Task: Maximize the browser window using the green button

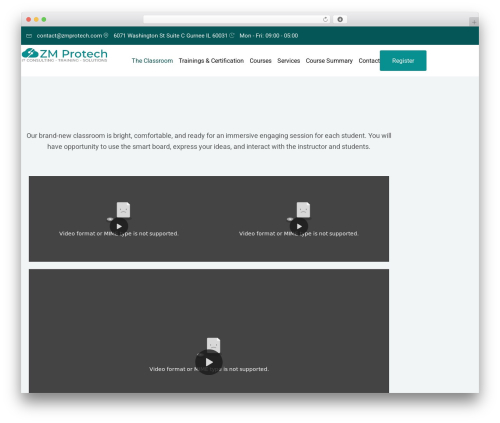Action: (x=44, y=19)
